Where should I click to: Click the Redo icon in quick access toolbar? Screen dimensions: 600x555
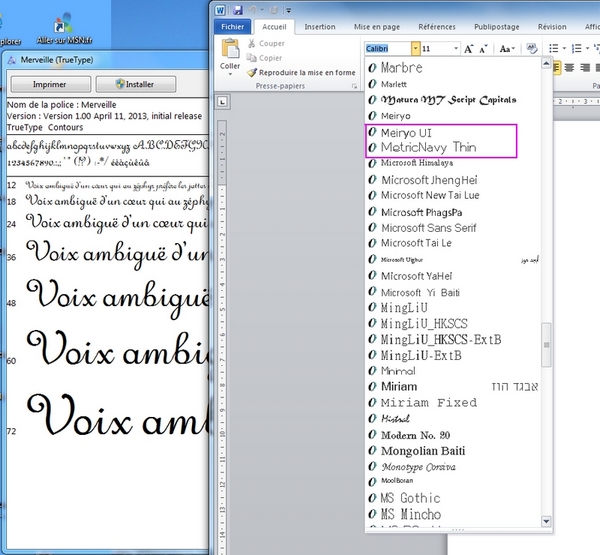[x=274, y=10]
